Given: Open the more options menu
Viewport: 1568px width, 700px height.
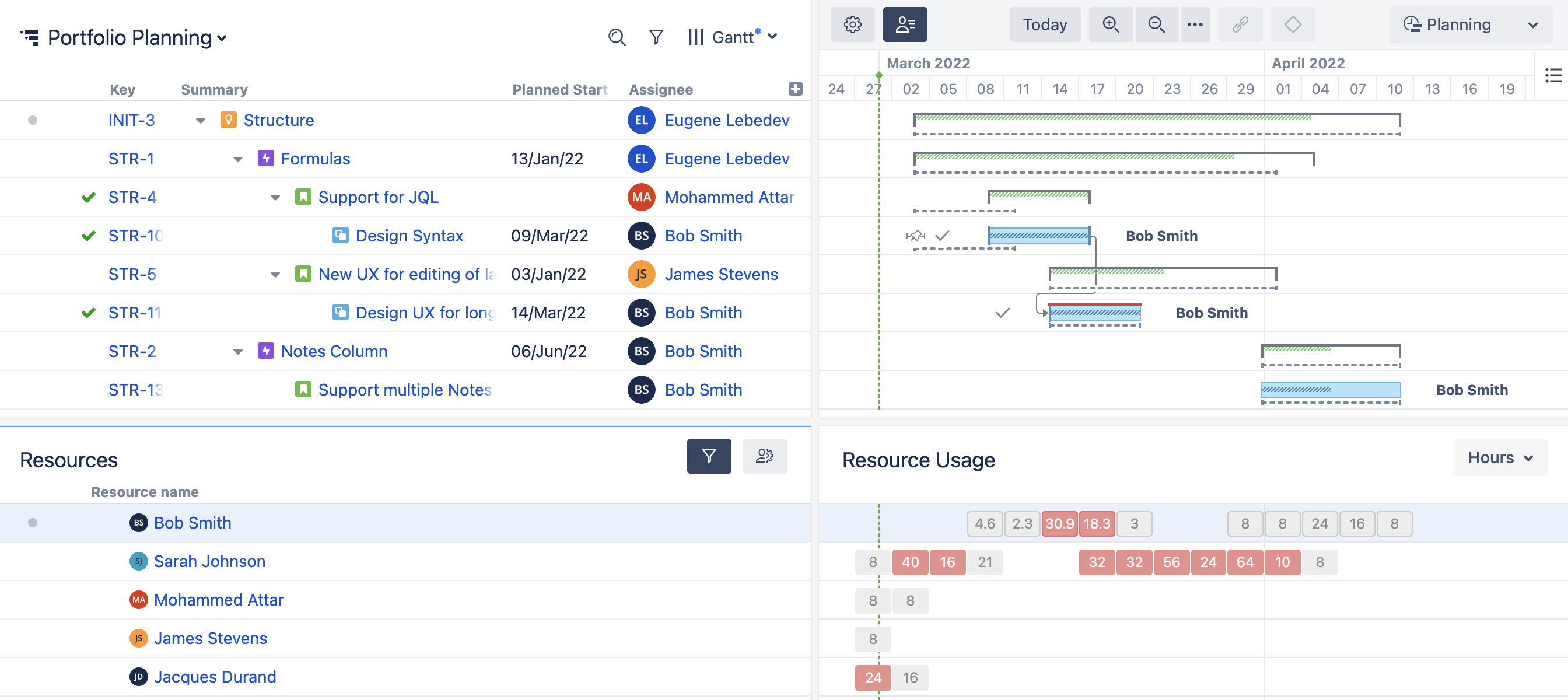Looking at the screenshot, I should pyautogui.click(x=1195, y=24).
